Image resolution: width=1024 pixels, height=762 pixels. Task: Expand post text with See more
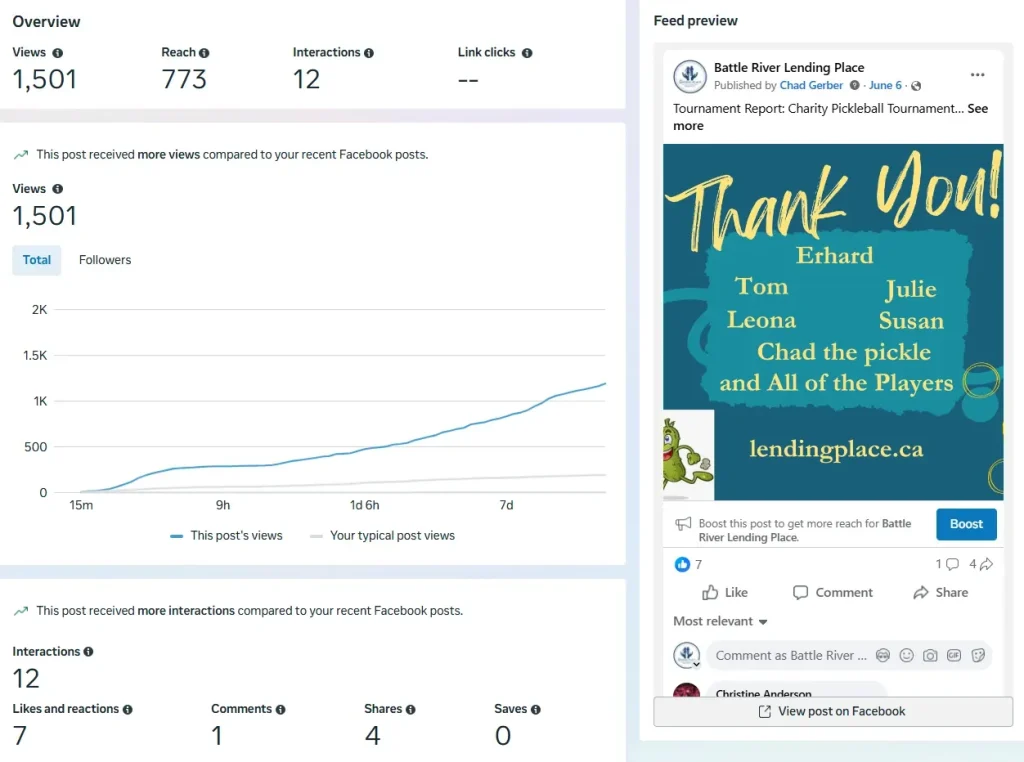[x=977, y=109]
